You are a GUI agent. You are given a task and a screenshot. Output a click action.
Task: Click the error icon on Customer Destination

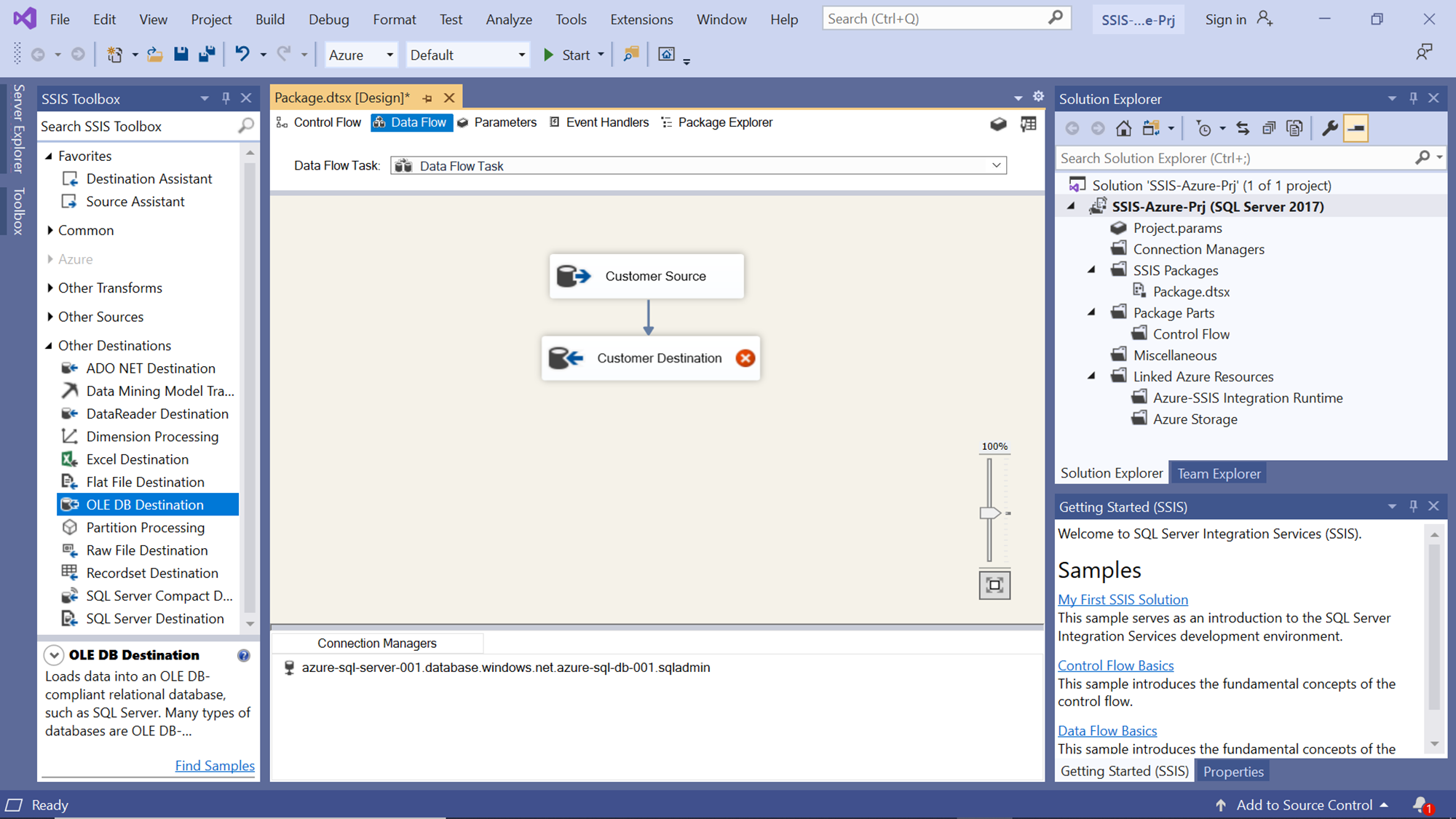(x=745, y=358)
